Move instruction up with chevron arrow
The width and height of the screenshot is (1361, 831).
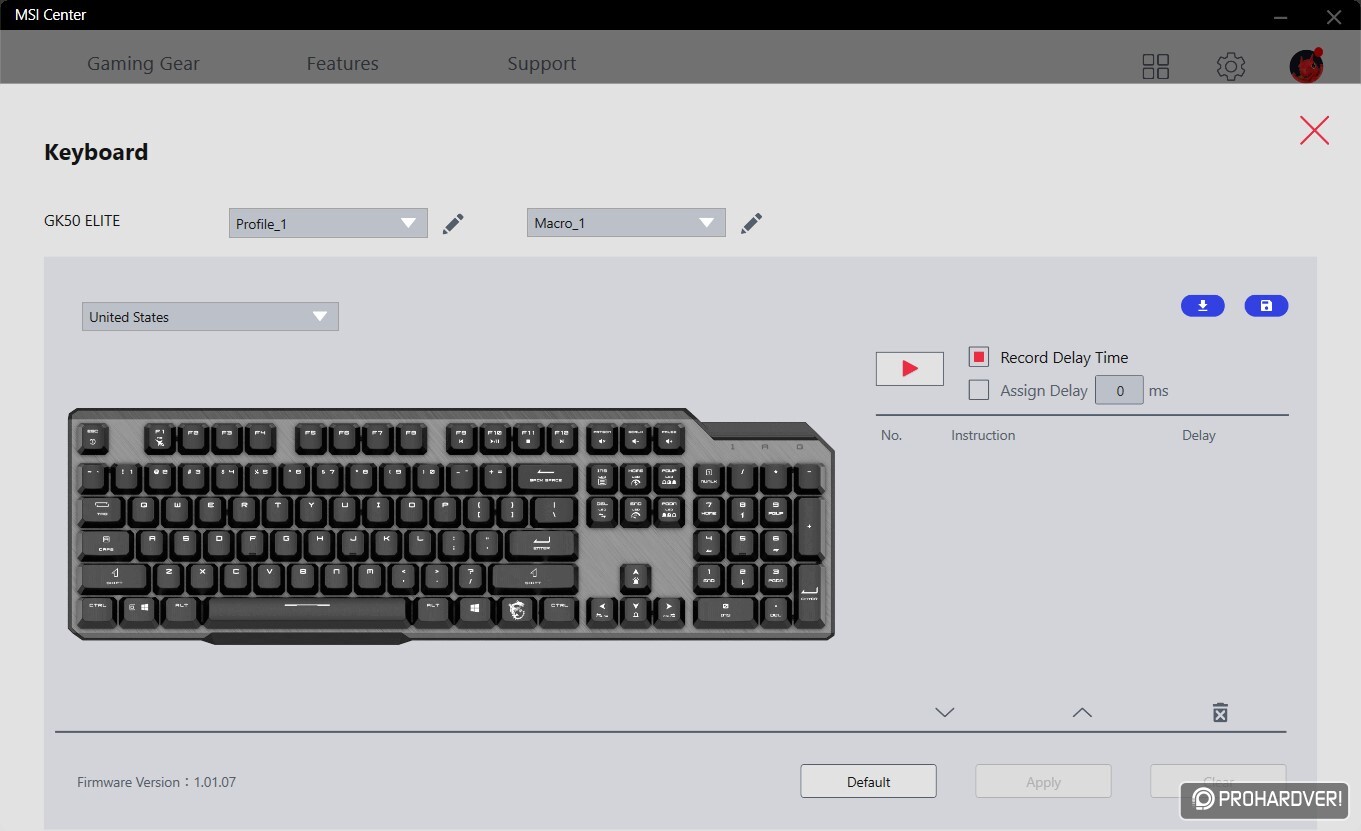1082,712
